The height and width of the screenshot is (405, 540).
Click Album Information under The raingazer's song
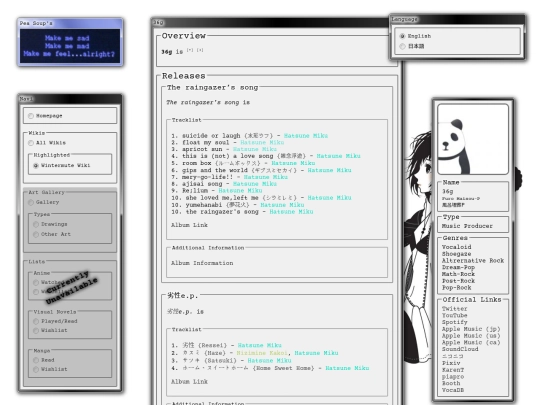click(x=202, y=263)
